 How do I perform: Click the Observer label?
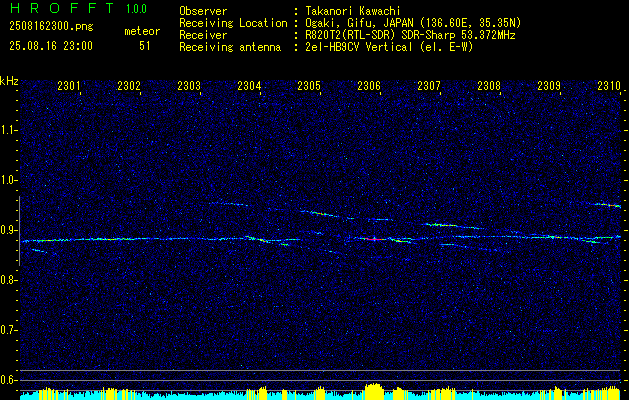203,11
